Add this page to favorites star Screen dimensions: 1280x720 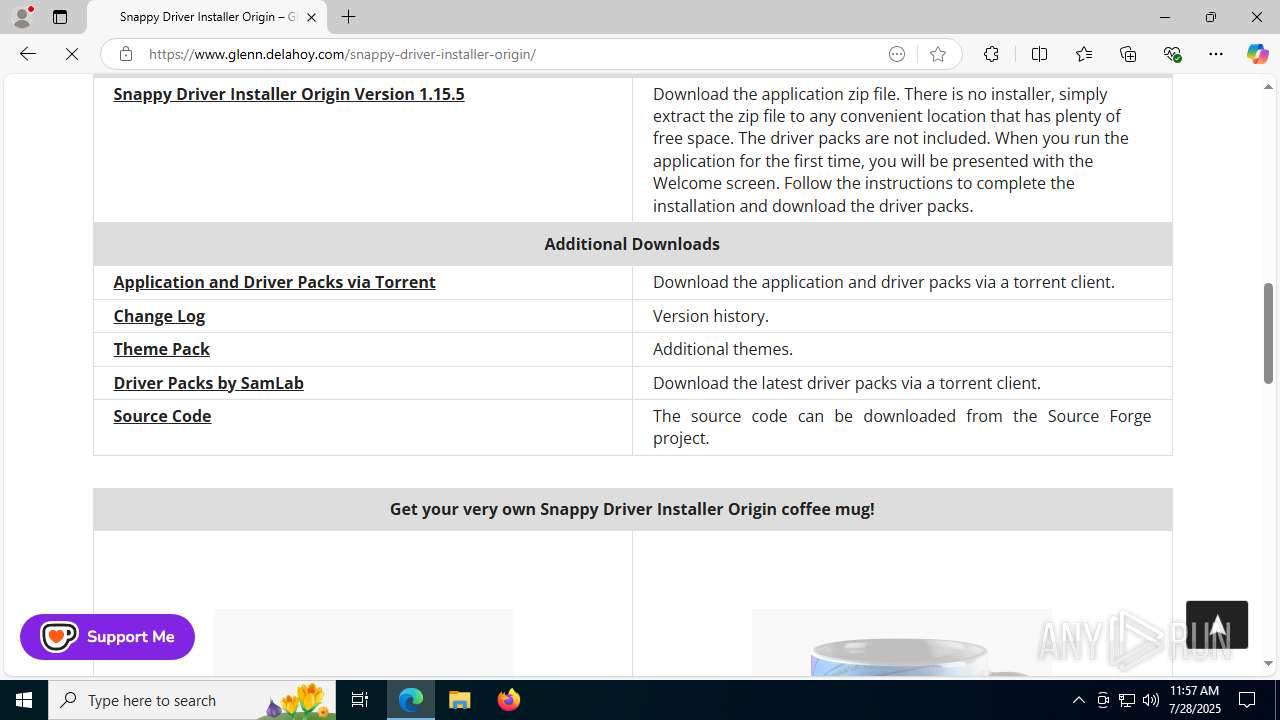point(938,54)
